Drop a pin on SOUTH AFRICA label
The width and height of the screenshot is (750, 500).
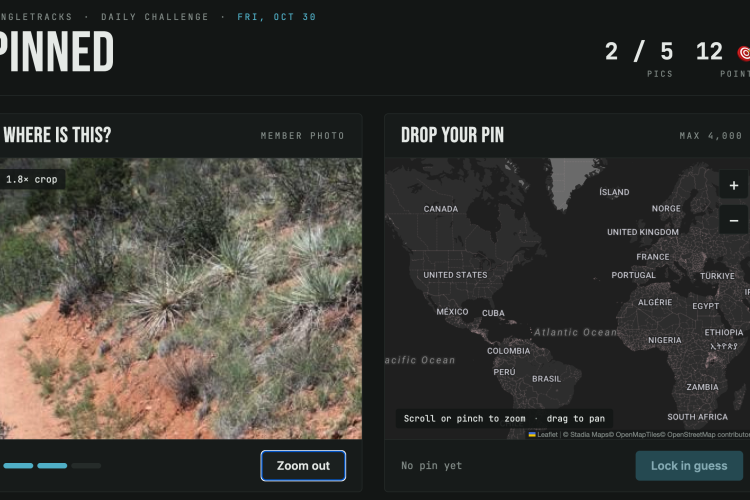697,417
